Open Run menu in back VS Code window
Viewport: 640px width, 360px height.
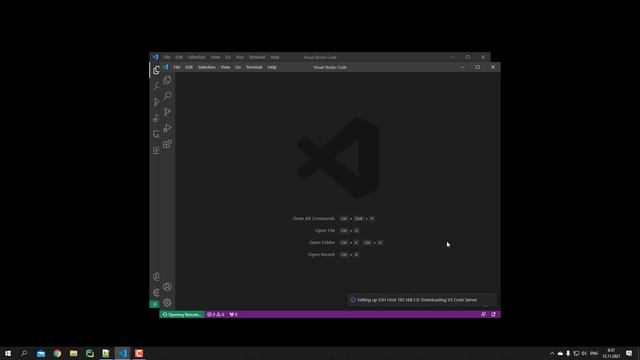click(x=240, y=57)
